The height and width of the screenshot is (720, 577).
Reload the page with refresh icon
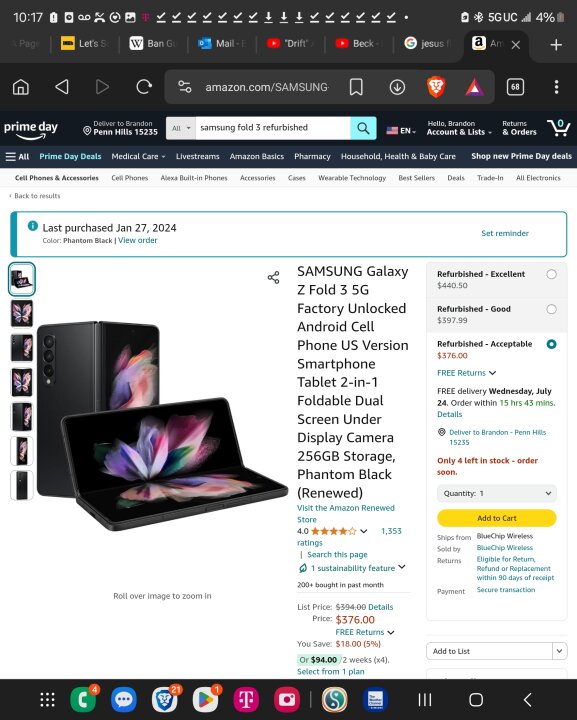pyautogui.click(x=144, y=87)
